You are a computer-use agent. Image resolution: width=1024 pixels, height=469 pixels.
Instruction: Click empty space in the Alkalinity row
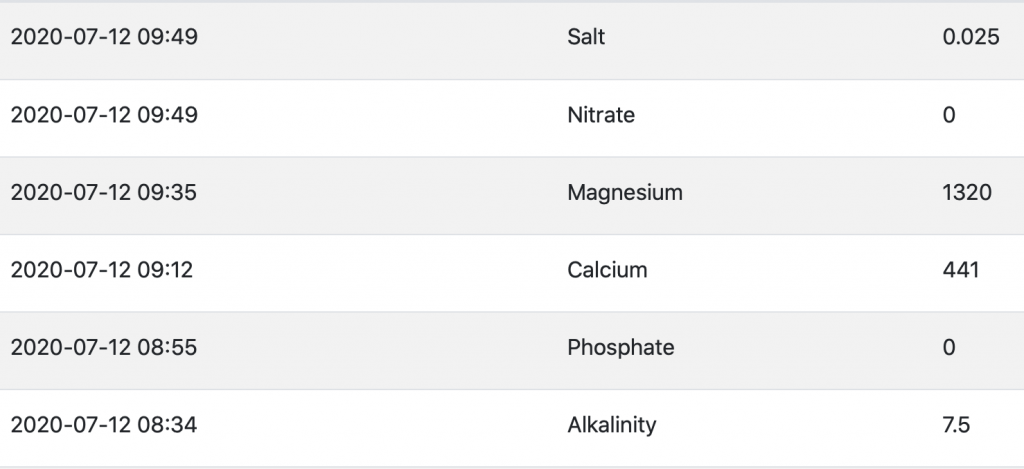(380, 425)
